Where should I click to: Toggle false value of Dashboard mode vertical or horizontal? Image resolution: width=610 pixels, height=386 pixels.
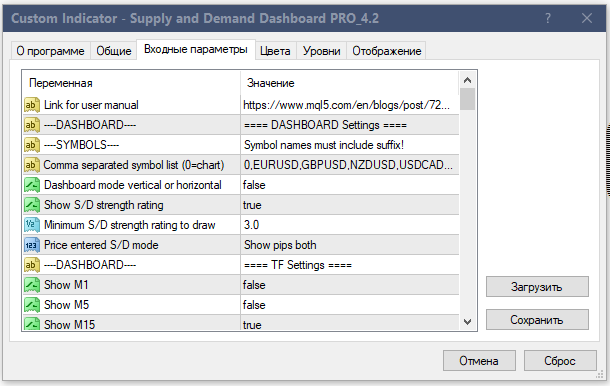click(350, 185)
